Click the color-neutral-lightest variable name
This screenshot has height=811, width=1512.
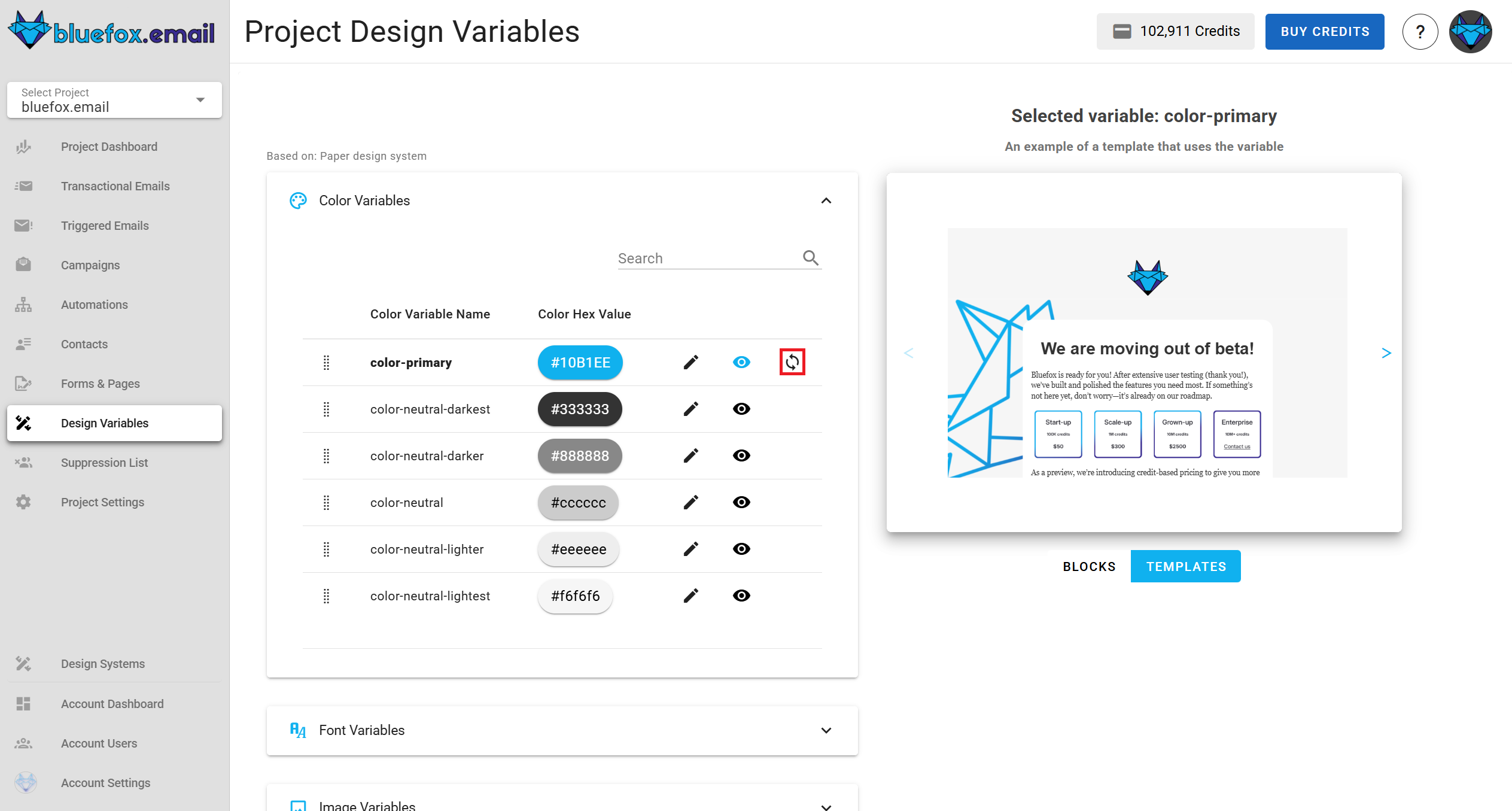click(430, 596)
